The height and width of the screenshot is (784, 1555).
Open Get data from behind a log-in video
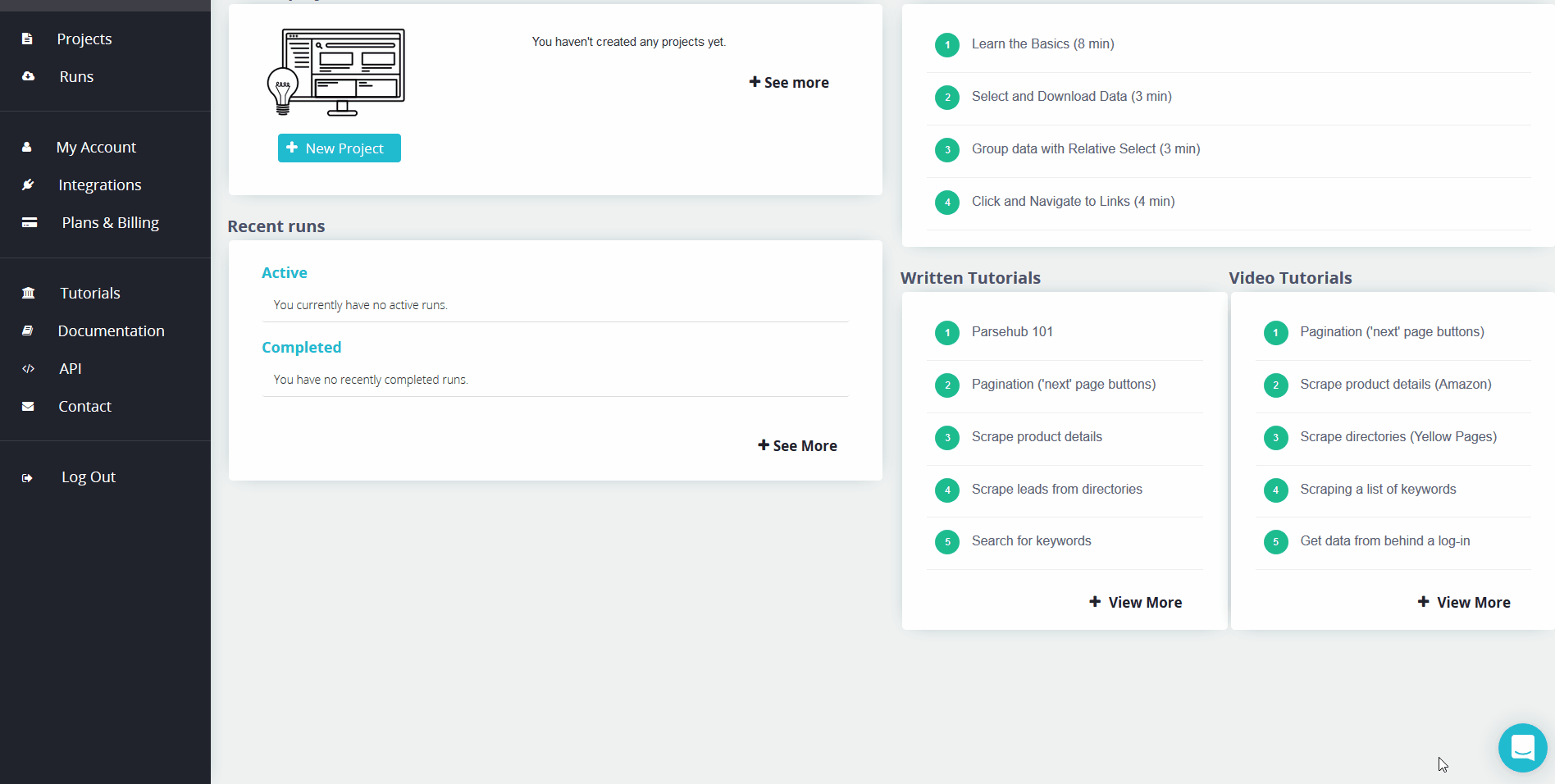[x=1385, y=540]
